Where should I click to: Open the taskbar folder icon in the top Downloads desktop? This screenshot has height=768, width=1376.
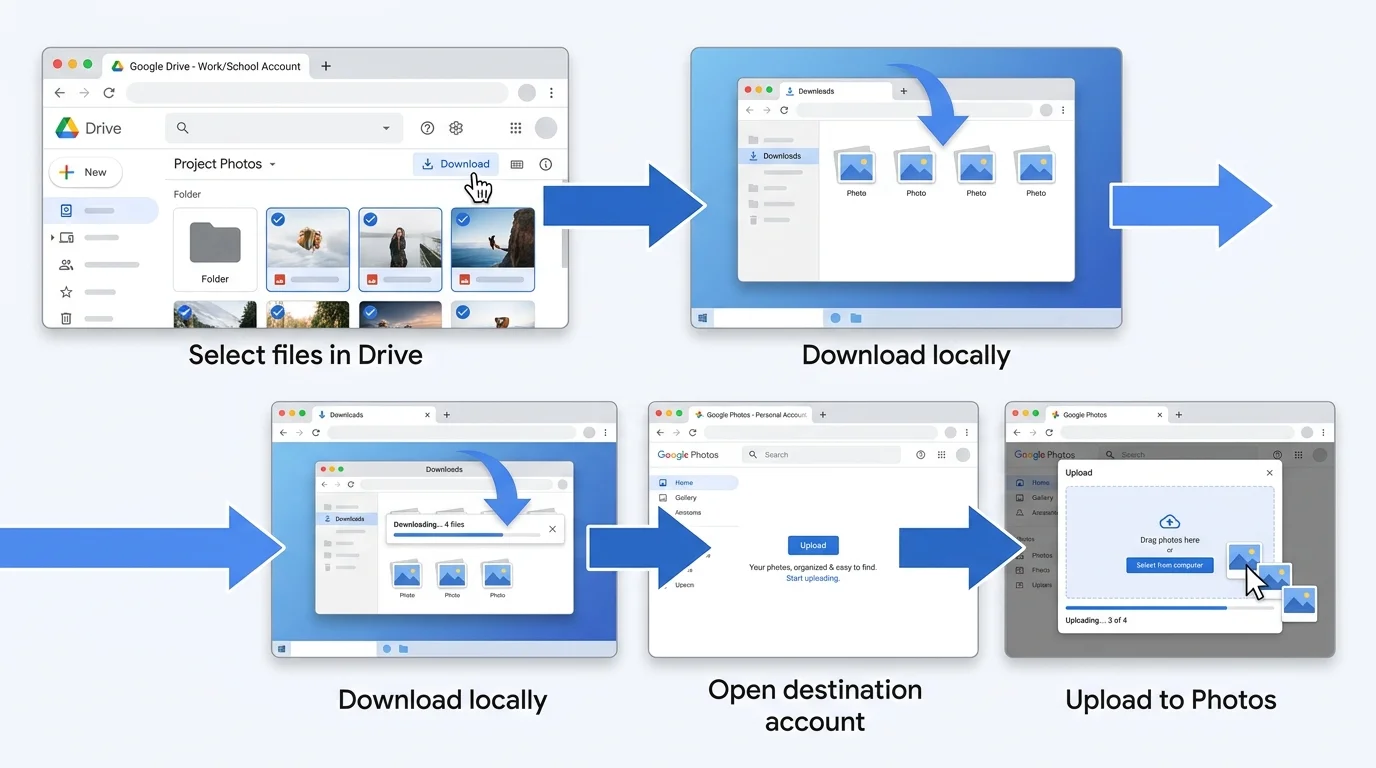point(856,318)
